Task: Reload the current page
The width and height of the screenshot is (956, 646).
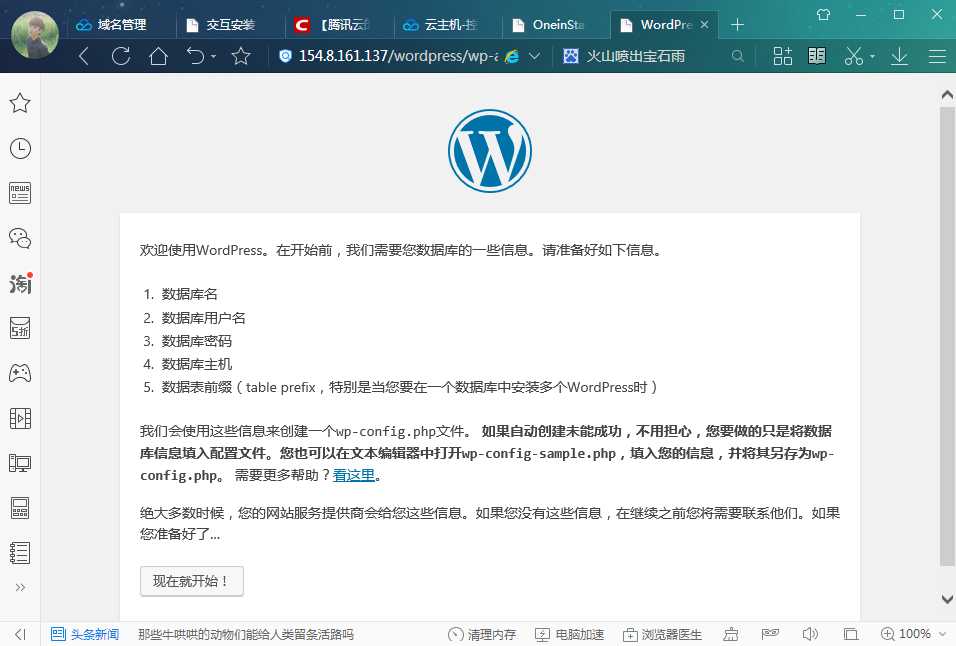Action: click(x=121, y=56)
